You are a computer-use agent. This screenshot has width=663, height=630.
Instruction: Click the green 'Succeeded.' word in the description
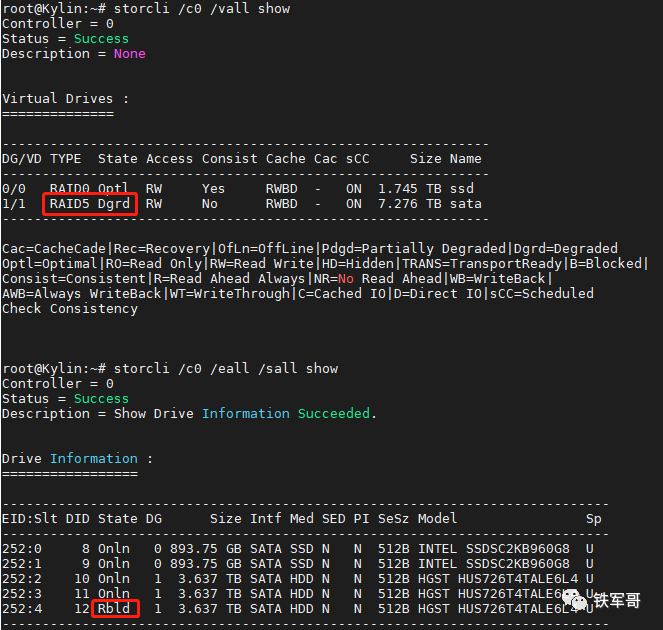(x=337, y=414)
